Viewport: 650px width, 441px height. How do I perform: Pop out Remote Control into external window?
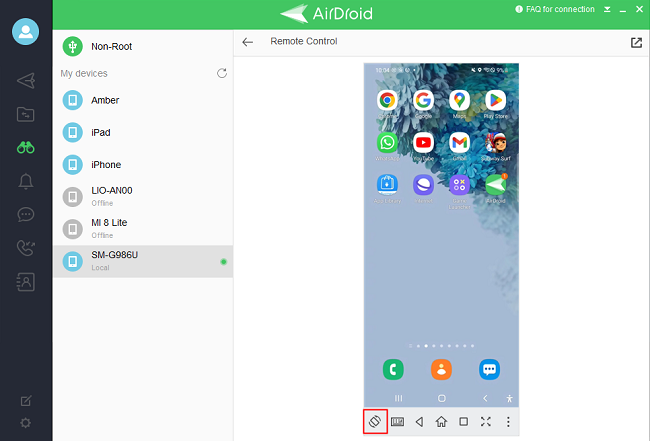click(x=636, y=43)
